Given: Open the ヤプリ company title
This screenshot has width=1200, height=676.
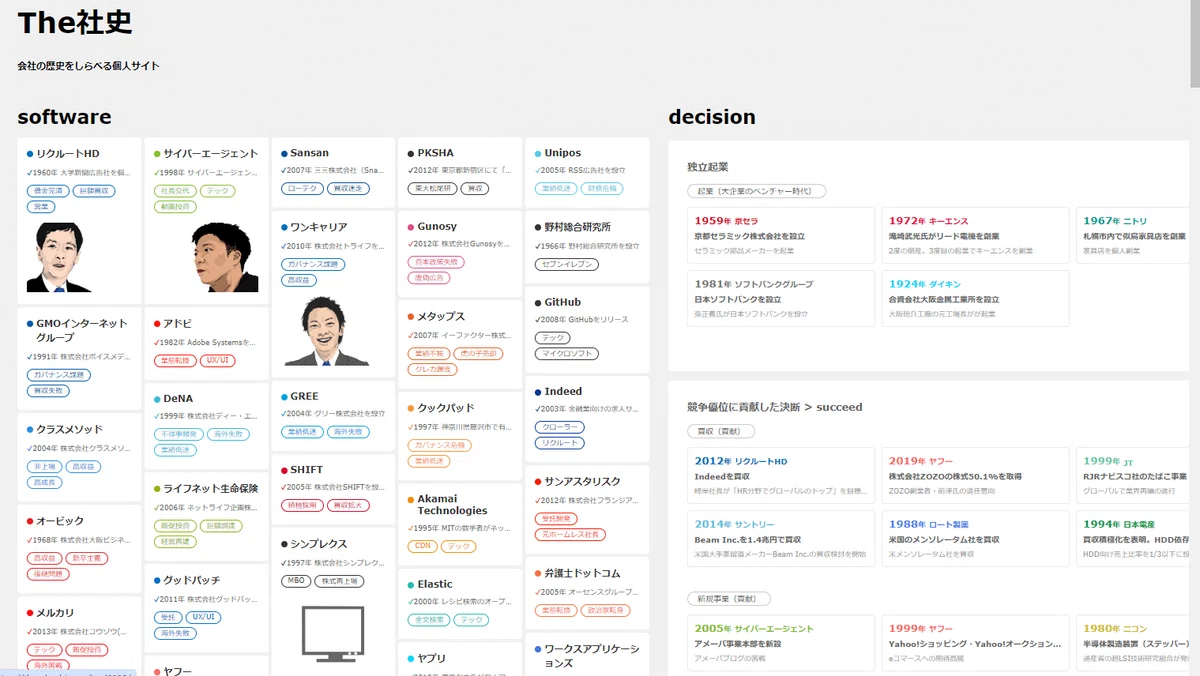Looking at the screenshot, I should pyautogui.click(x=431, y=659).
